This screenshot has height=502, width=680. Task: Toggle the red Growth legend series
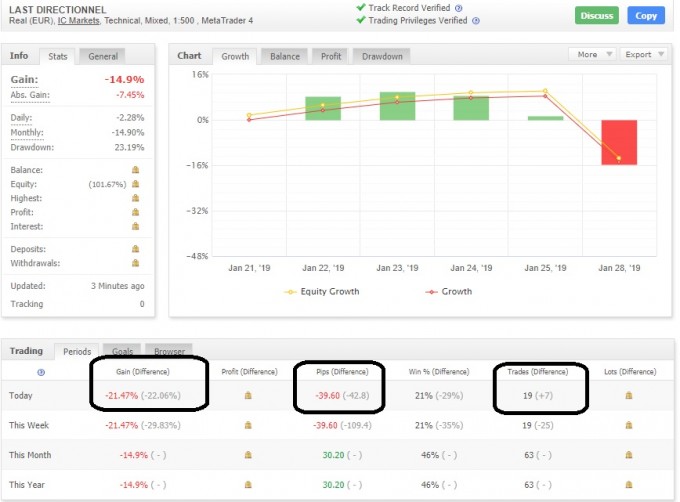click(x=448, y=292)
